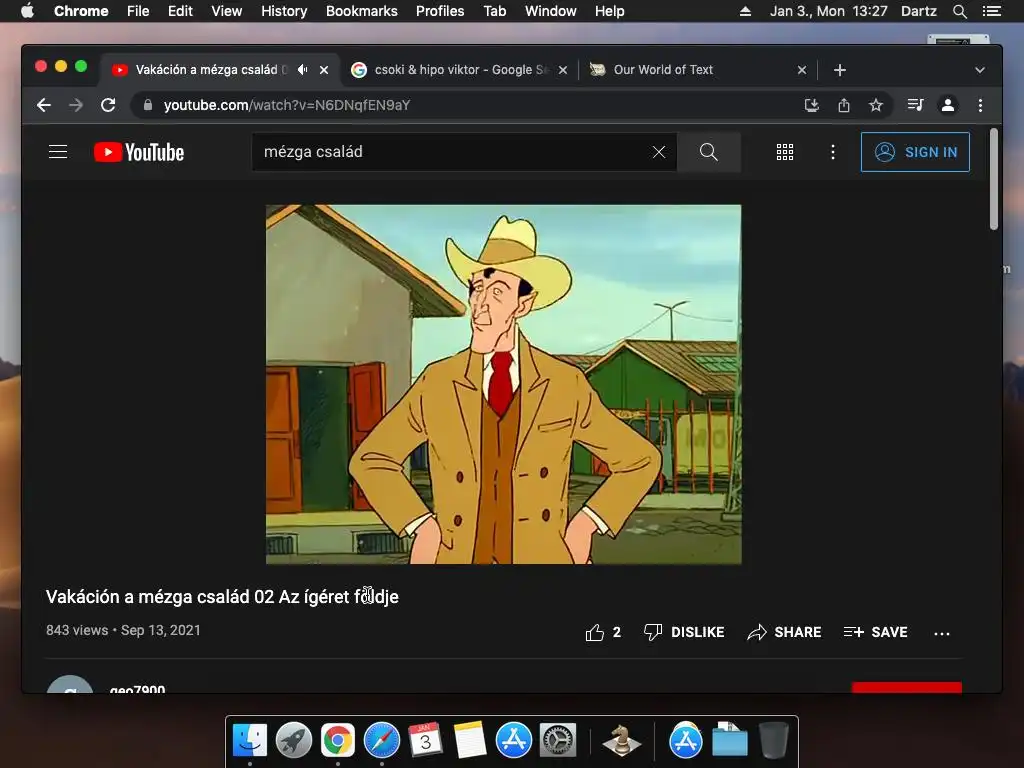
Task: Expand the tab search chevron
Action: [980, 70]
